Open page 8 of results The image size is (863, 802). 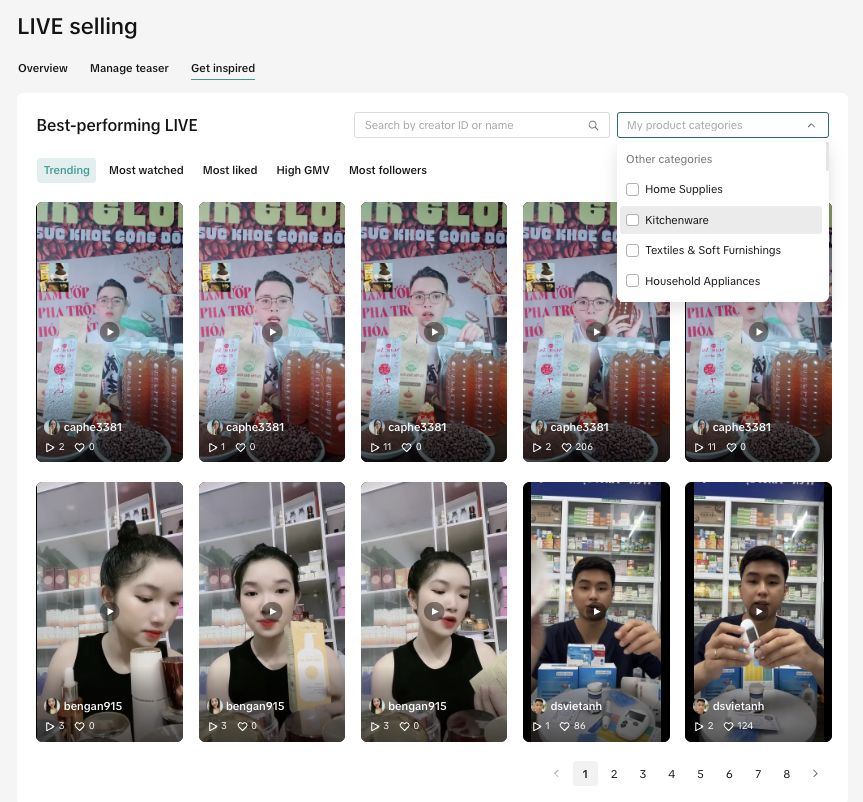(x=786, y=774)
